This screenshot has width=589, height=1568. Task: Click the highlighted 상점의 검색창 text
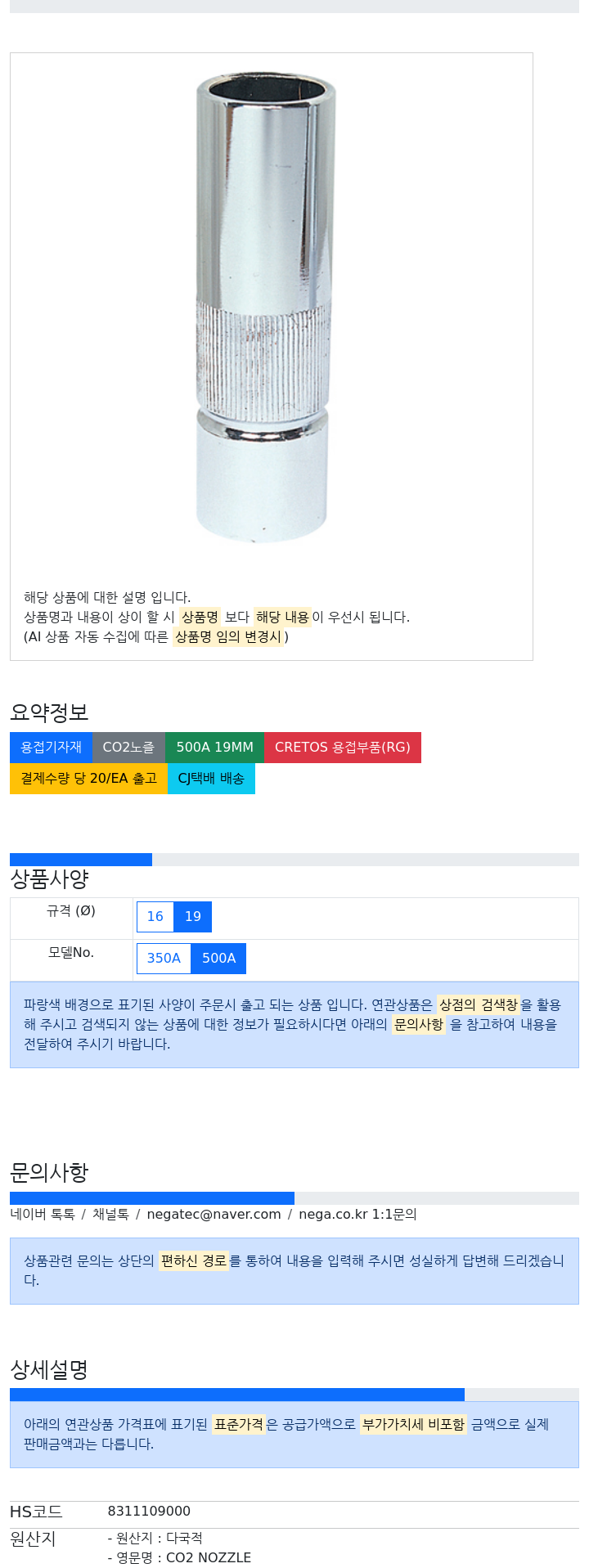coord(479,1005)
